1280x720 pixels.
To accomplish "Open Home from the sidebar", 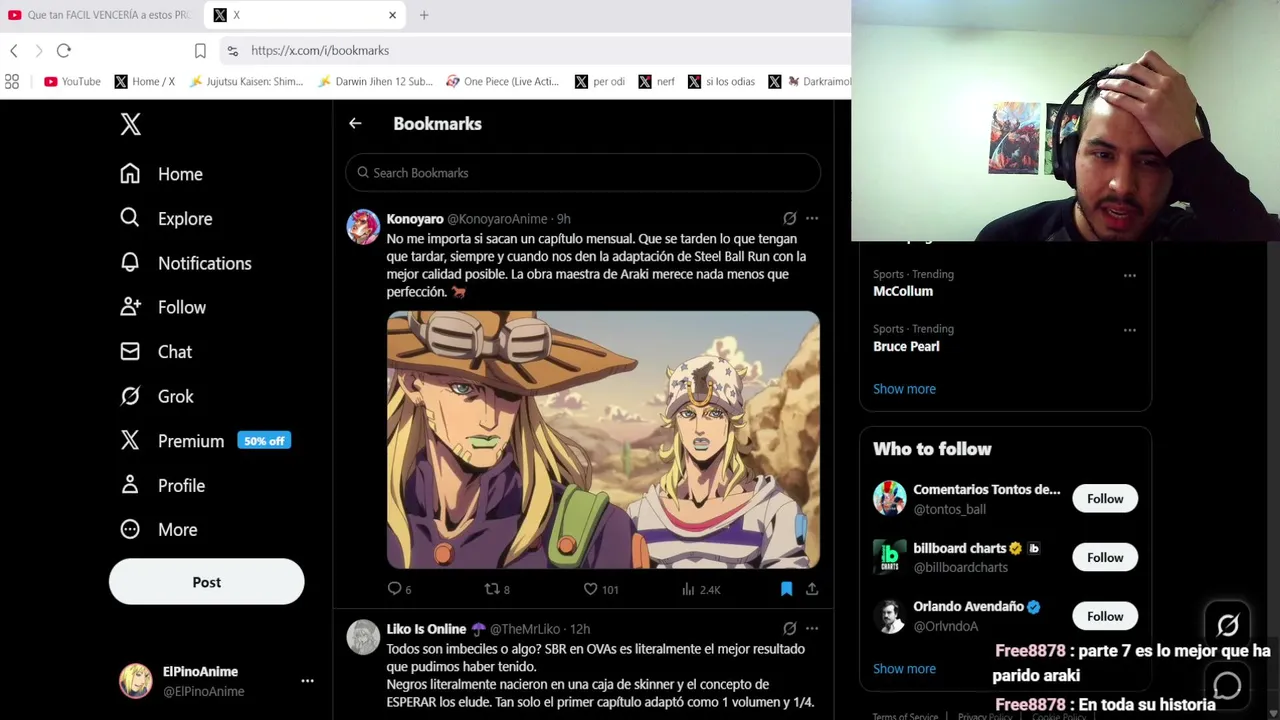I will point(161,174).
